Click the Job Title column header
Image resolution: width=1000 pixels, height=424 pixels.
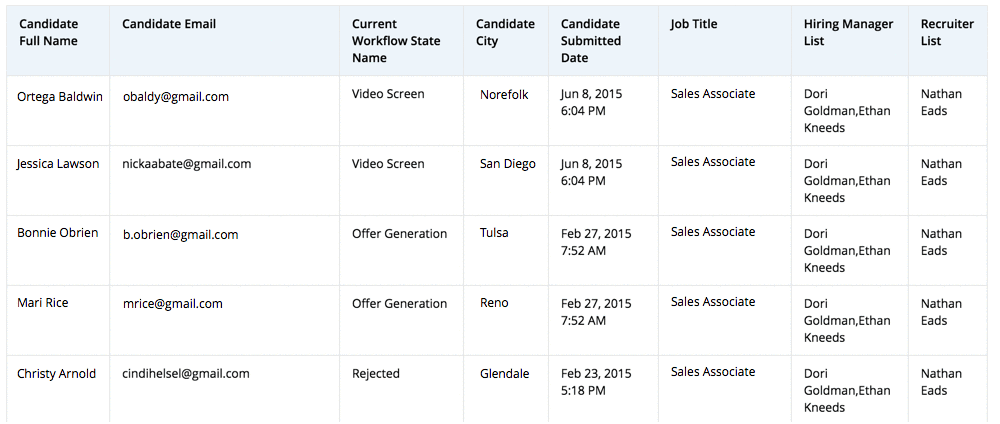click(x=694, y=24)
